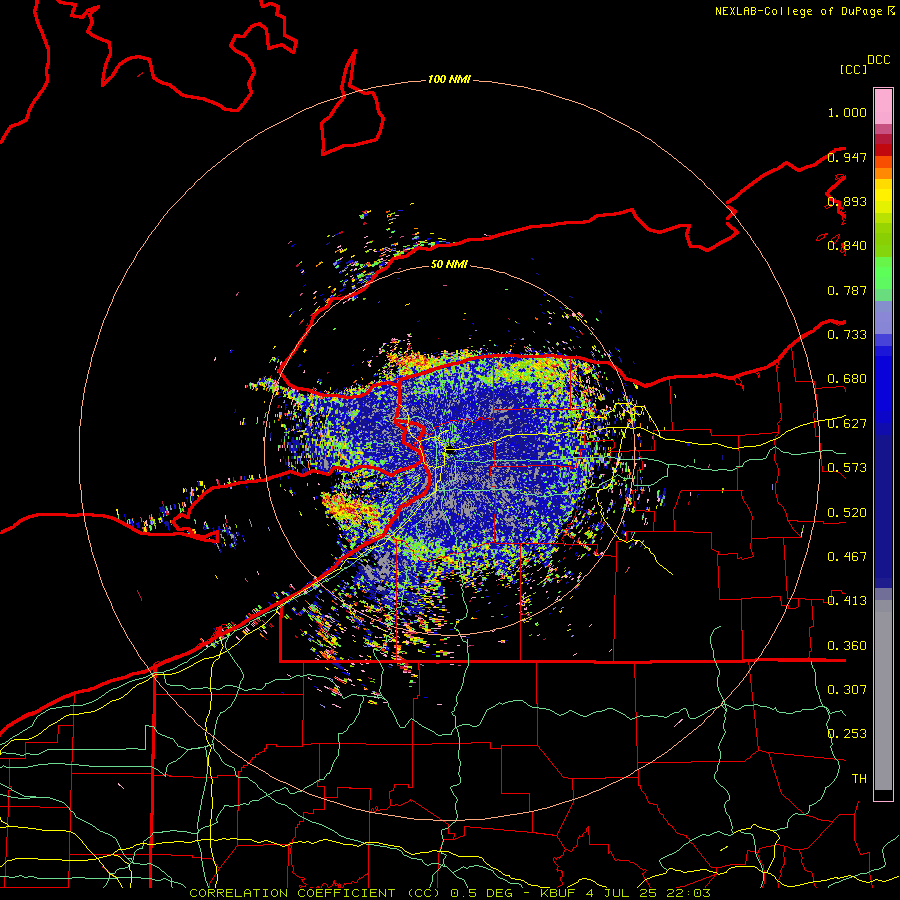Click the 0.893 scale value
The width and height of the screenshot is (900, 900).
847,201
